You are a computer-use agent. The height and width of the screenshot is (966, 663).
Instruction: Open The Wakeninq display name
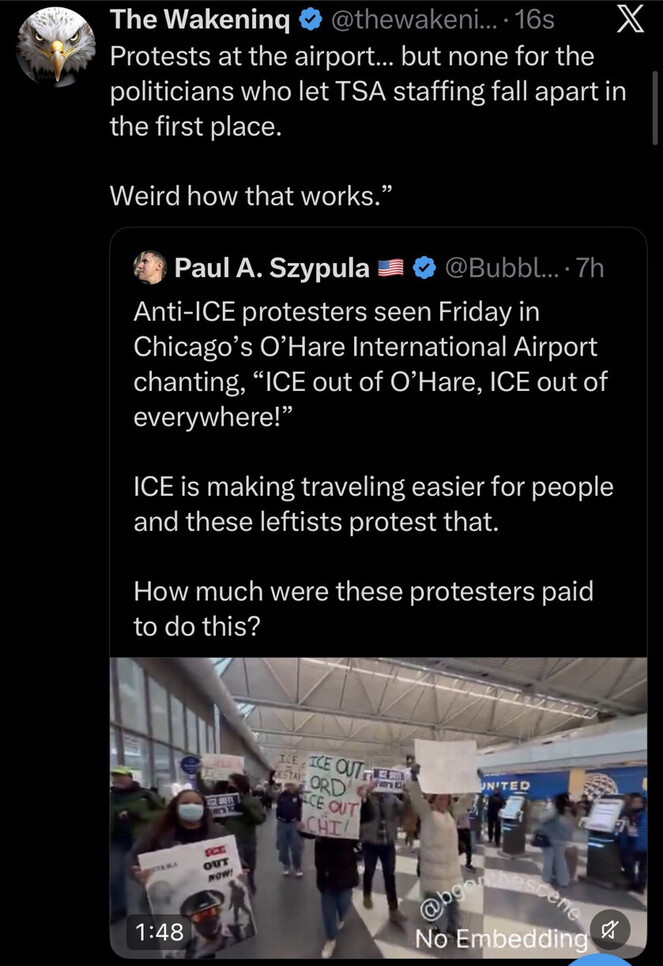point(195,20)
